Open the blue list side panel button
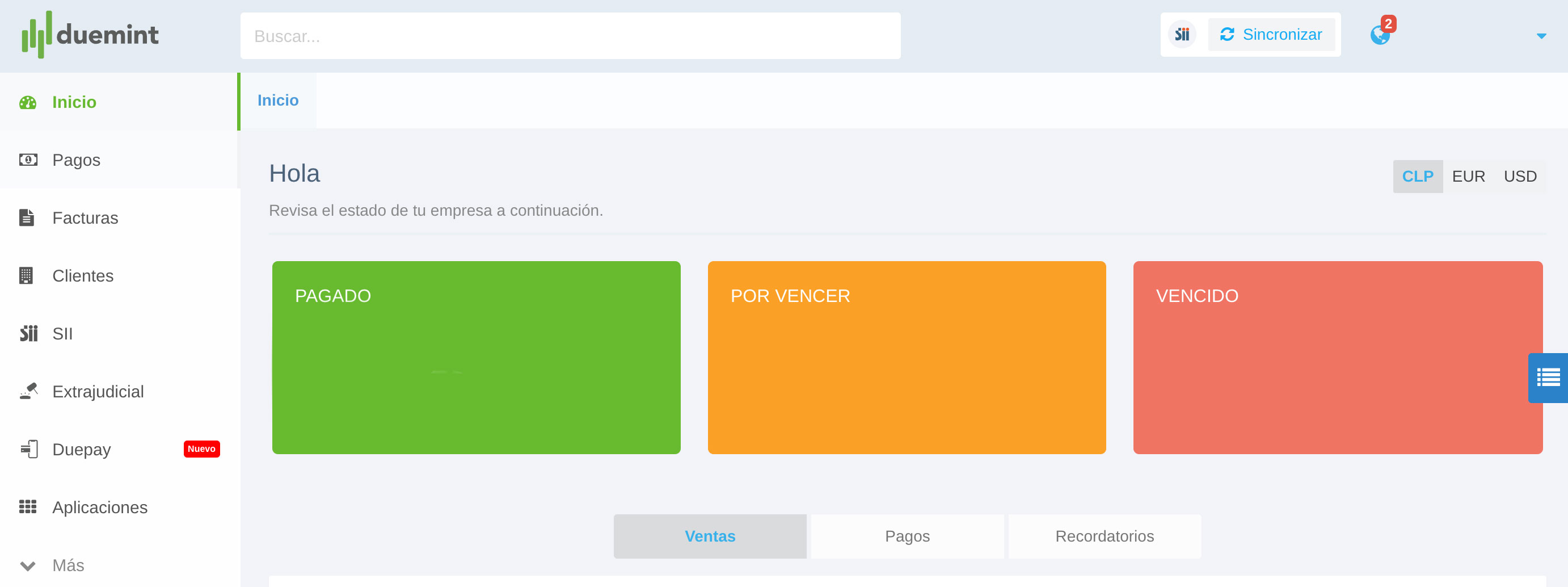The width and height of the screenshot is (1568, 587). 1548,378
